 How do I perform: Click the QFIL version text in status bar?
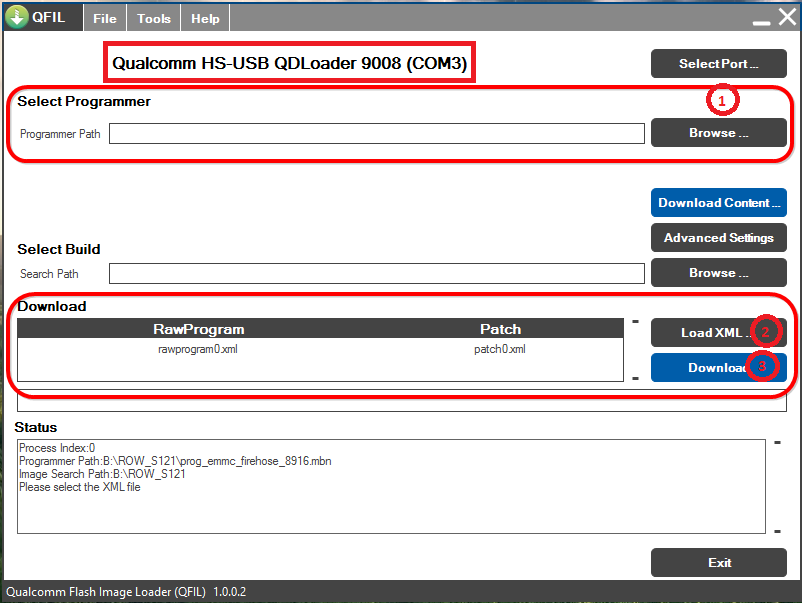126,592
